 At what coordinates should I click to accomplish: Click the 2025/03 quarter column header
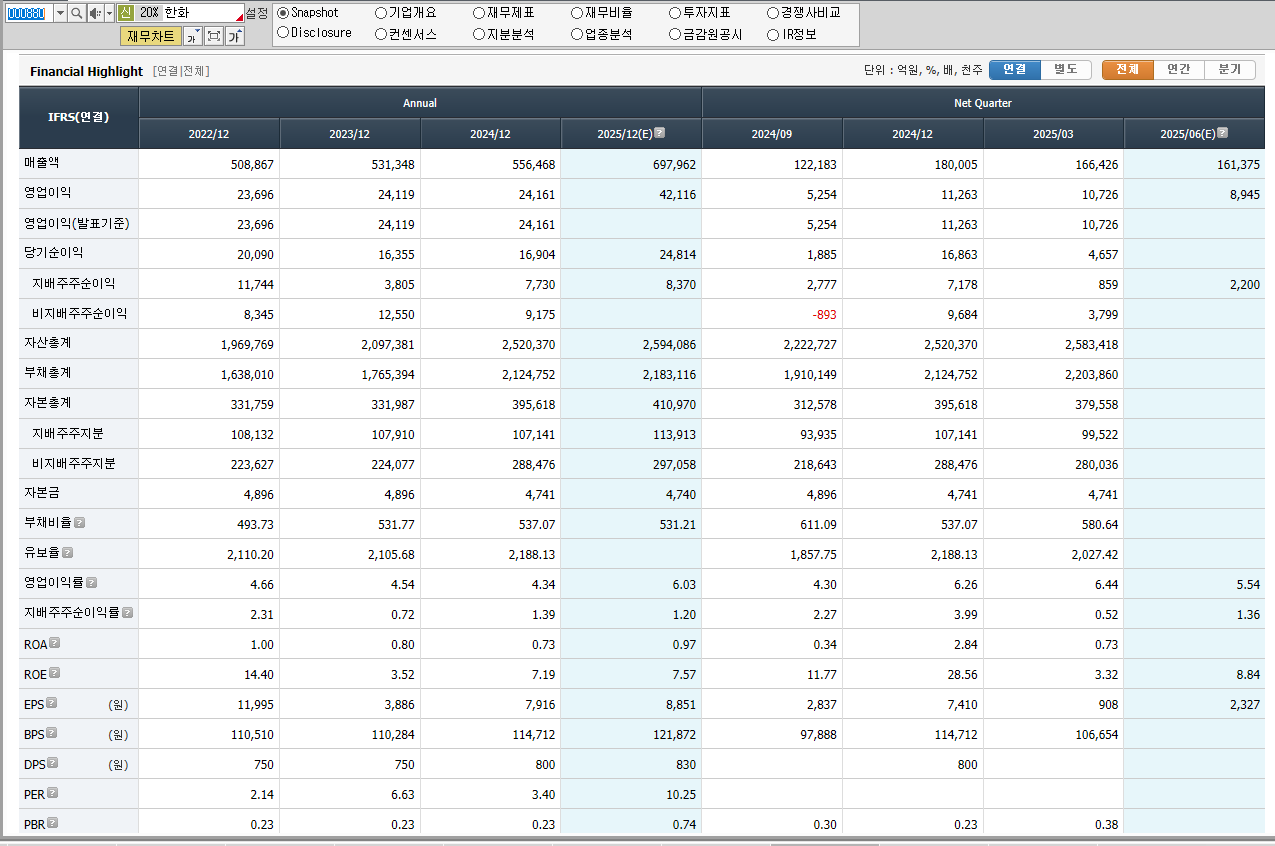pos(1054,134)
